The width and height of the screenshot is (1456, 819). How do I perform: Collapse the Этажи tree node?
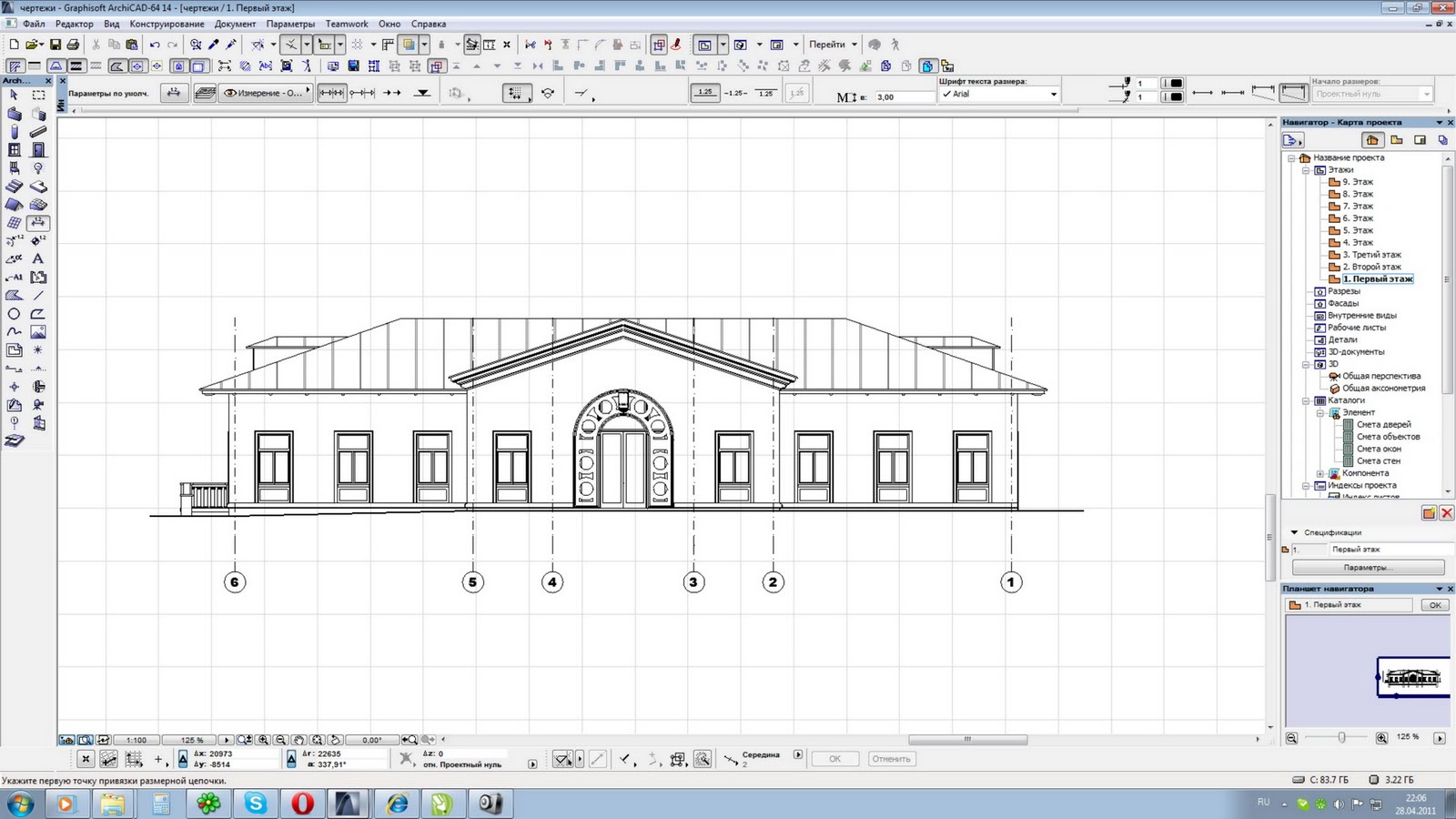click(1306, 170)
